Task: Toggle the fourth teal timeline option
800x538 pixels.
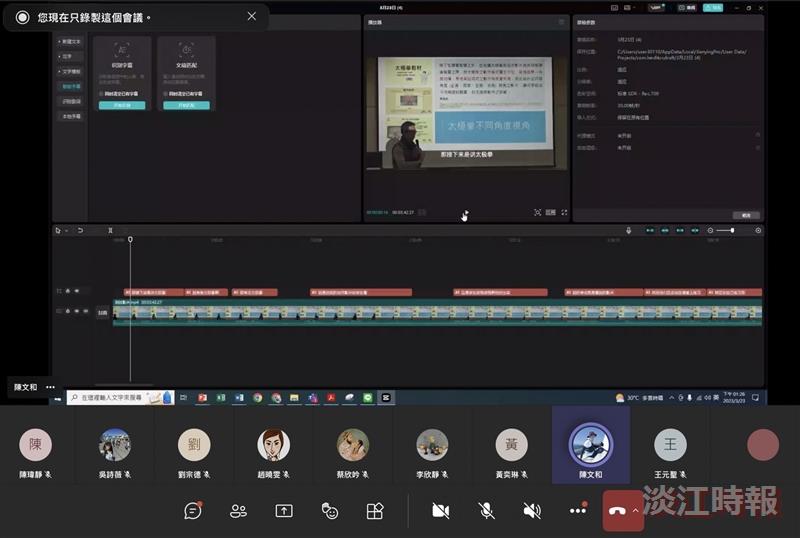Action: tap(695, 231)
